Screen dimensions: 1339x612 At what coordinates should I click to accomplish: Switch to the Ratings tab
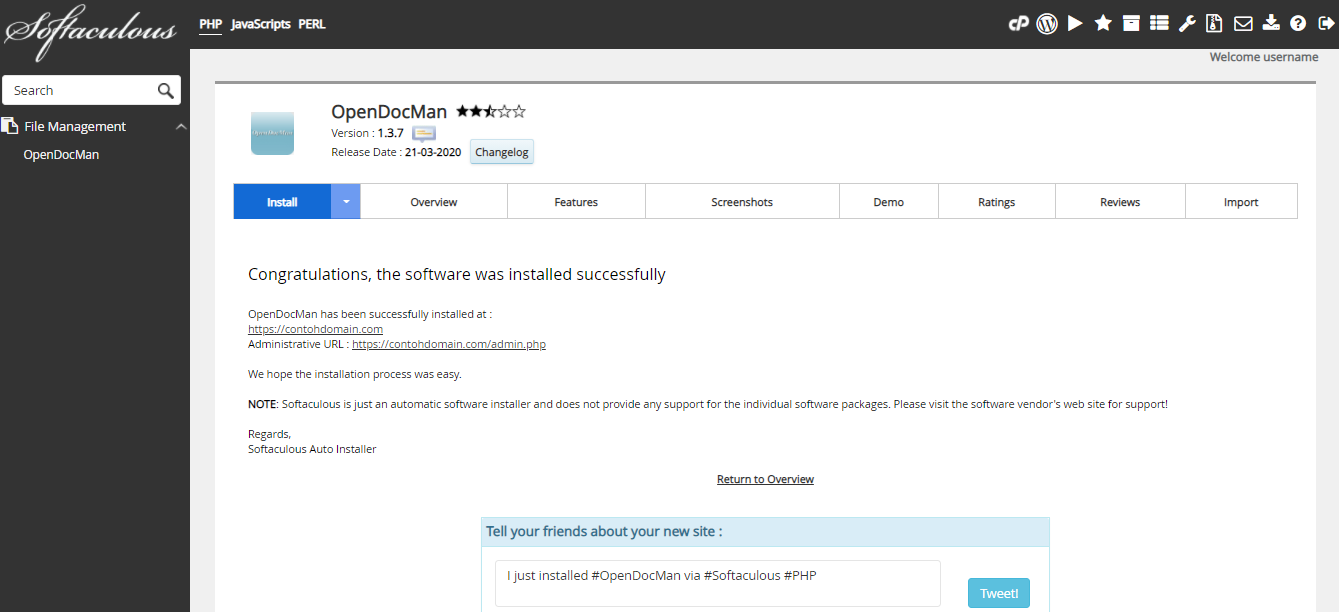click(x=996, y=201)
